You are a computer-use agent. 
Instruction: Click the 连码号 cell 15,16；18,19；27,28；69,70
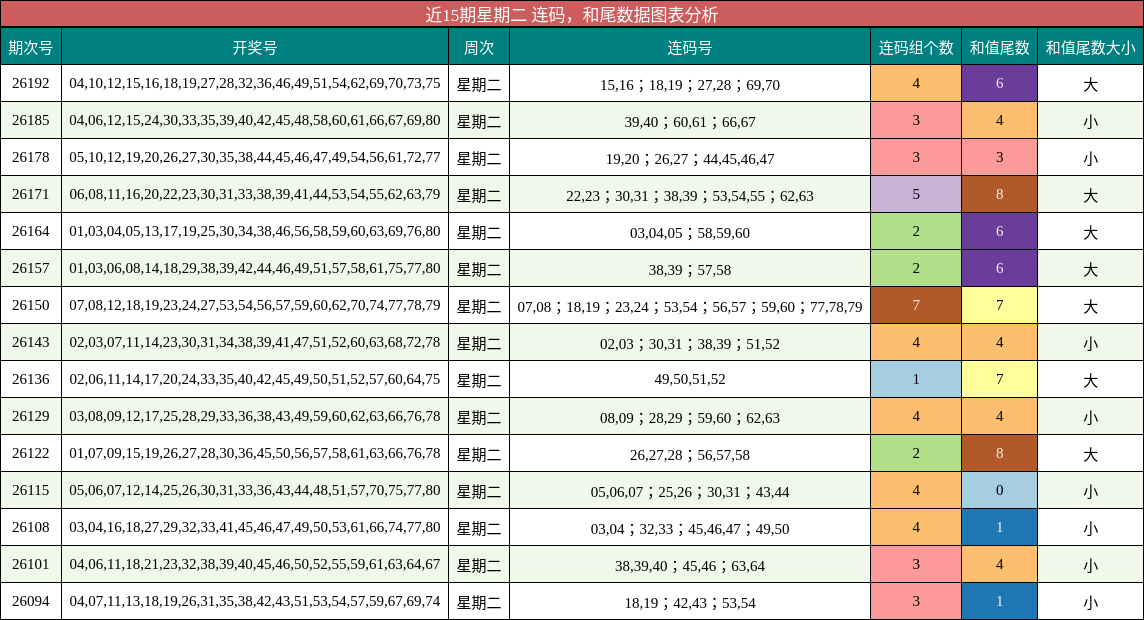tap(689, 85)
